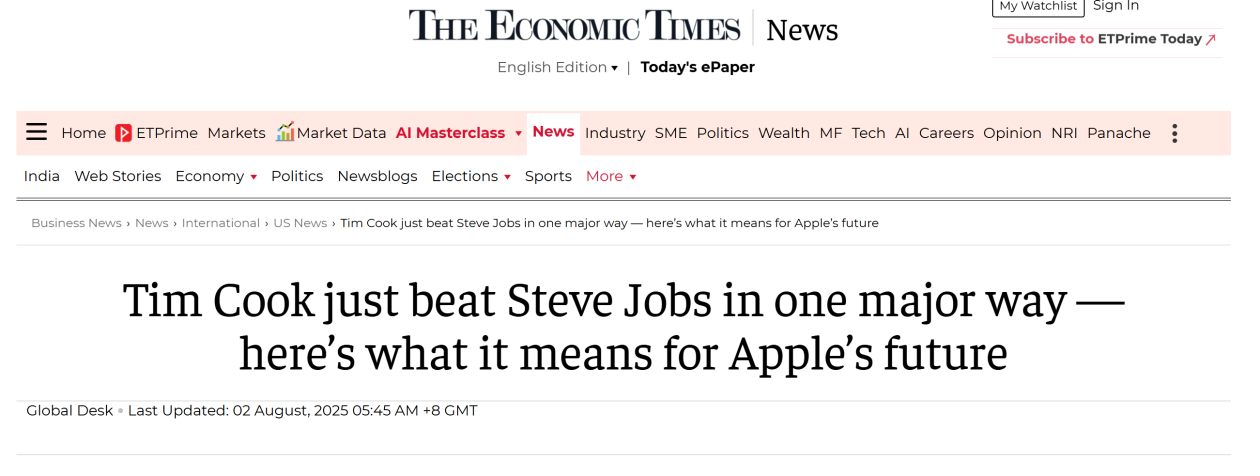This screenshot has width=1260, height=476.
Task: Expand the Economy submenu arrow
Action: [254, 177]
